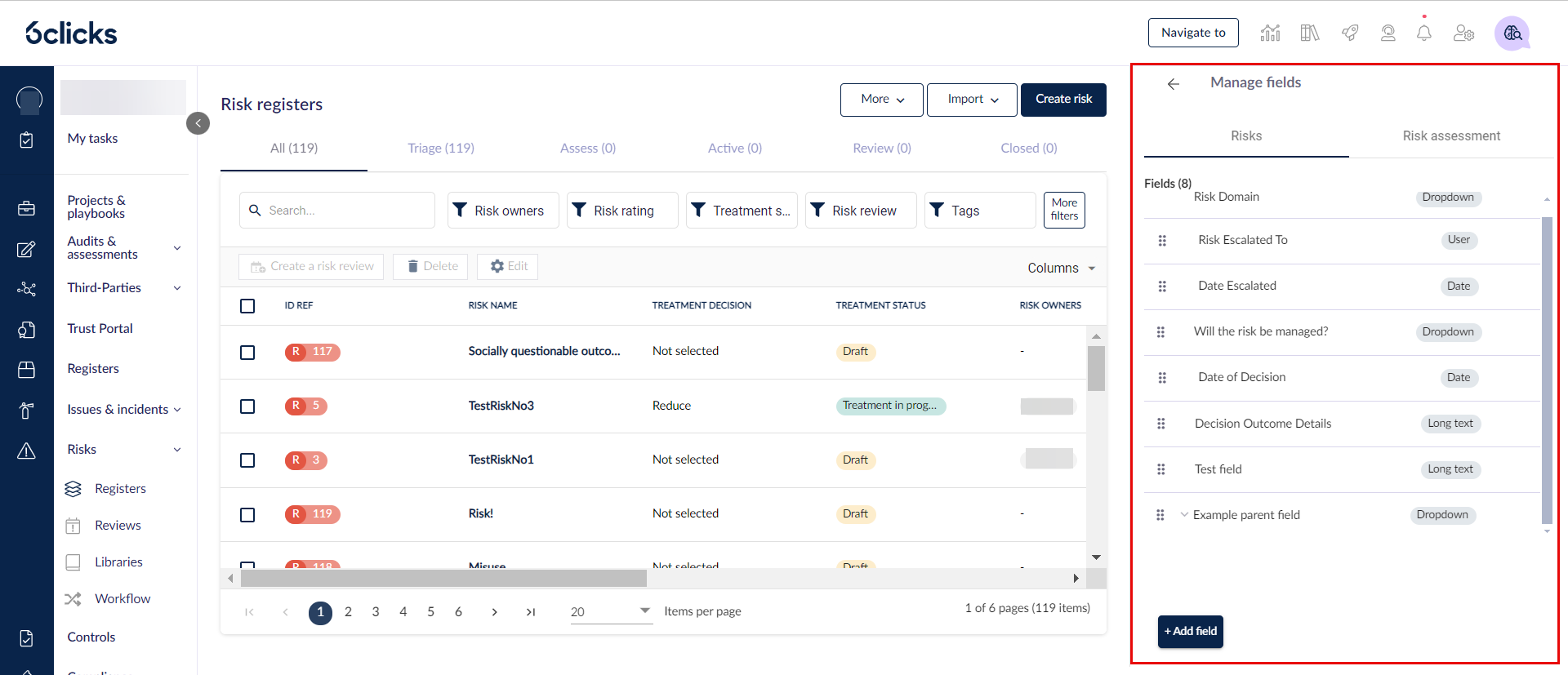Image resolution: width=1568 pixels, height=675 pixels.
Task: Expand Third-Parties menu
Action: (177, 288)
